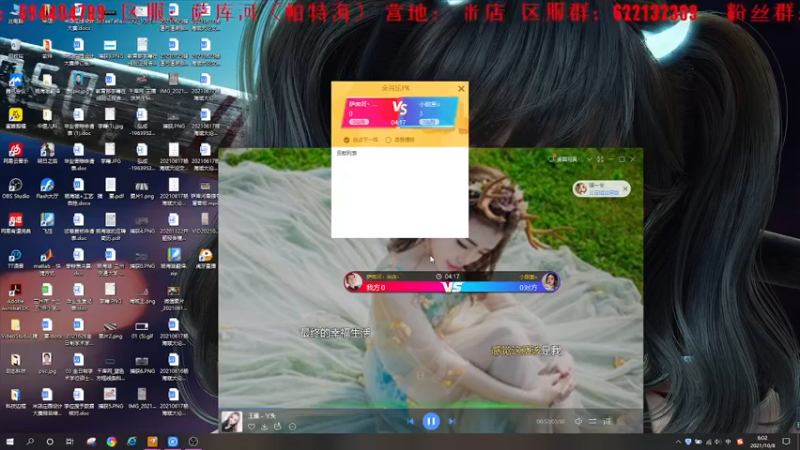The height and width of the screenshot is (450, 800).
Task: Select the matlab desktop shortcut
Action: [x=47, y=262]
